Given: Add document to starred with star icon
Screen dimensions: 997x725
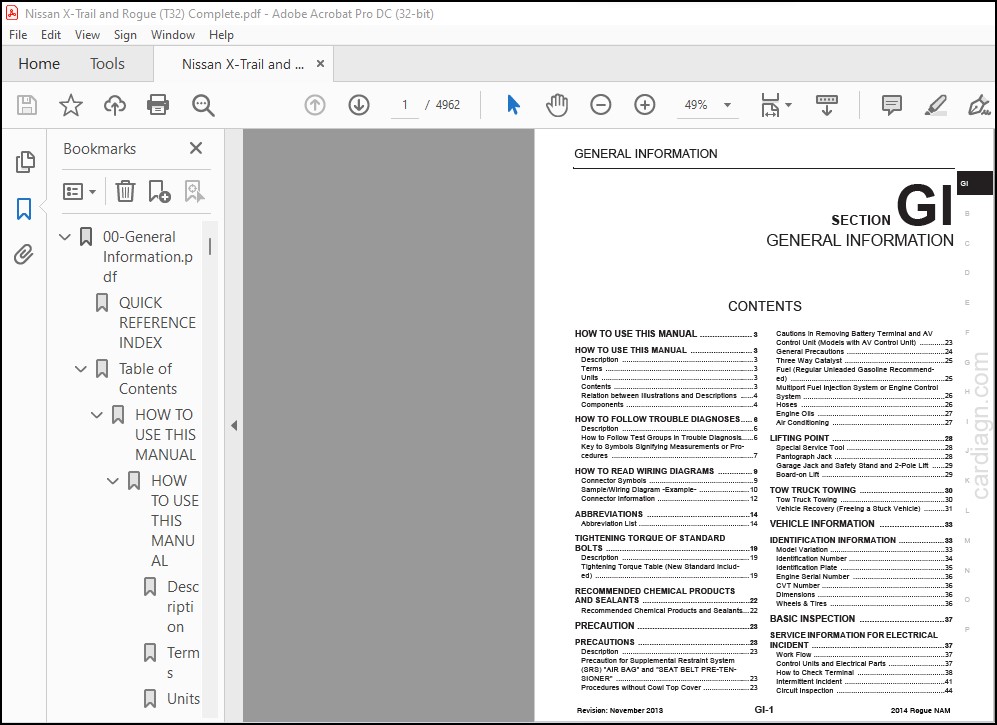Looking at the screenshot, I should [x=71, y=105].
